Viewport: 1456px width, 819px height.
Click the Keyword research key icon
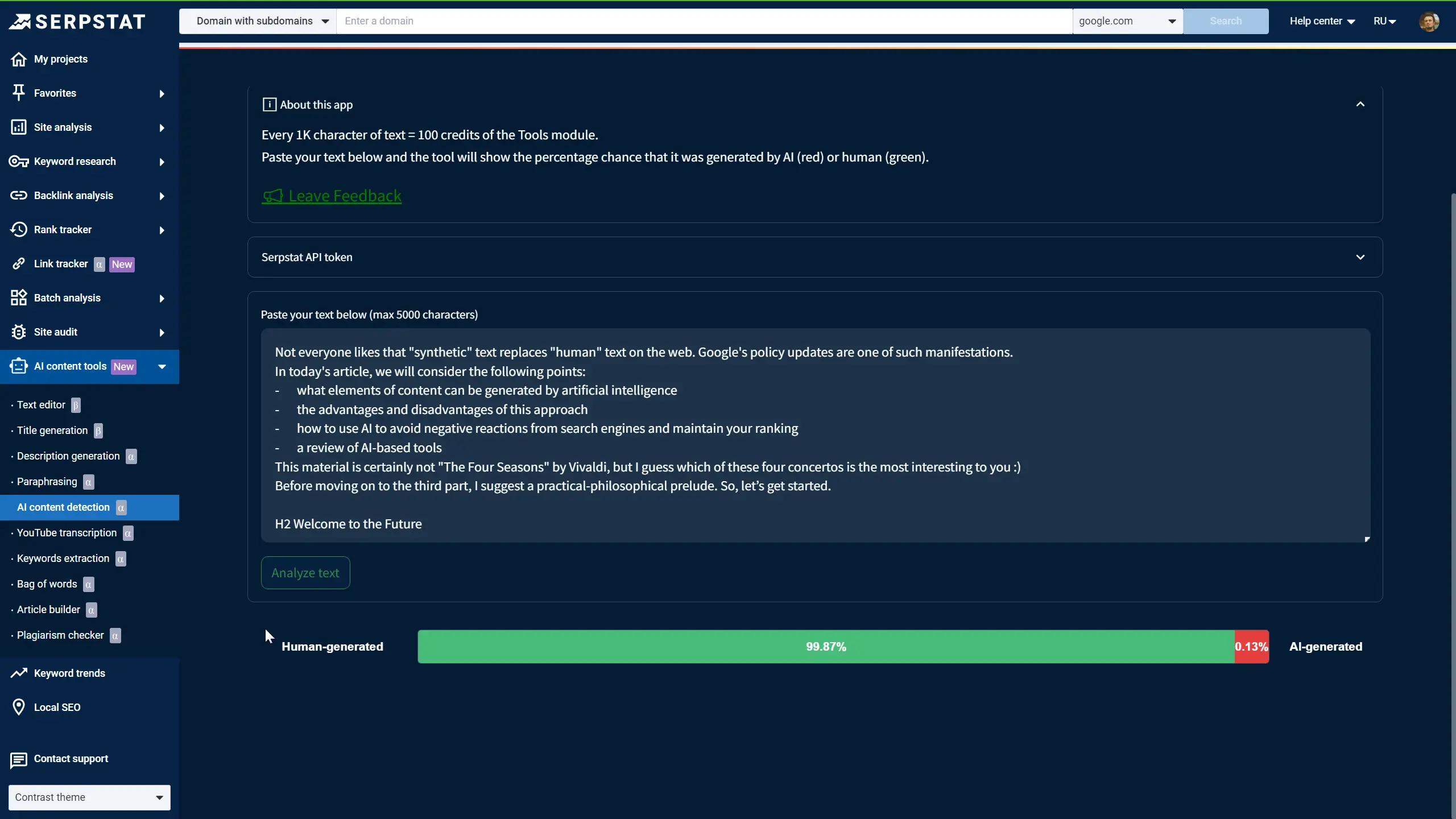click(x=19, y=162)
